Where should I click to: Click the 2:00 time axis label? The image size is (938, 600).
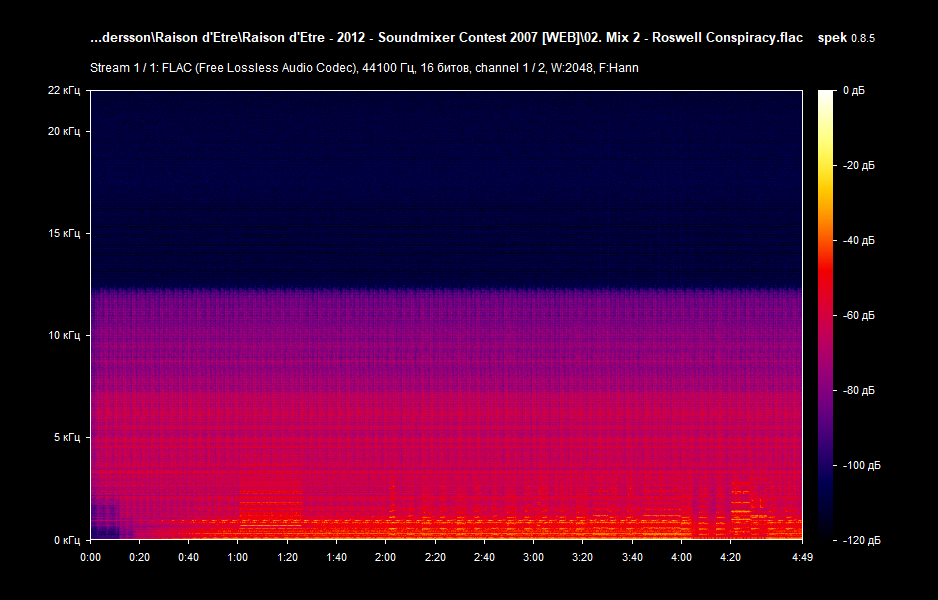coord(385,558)
